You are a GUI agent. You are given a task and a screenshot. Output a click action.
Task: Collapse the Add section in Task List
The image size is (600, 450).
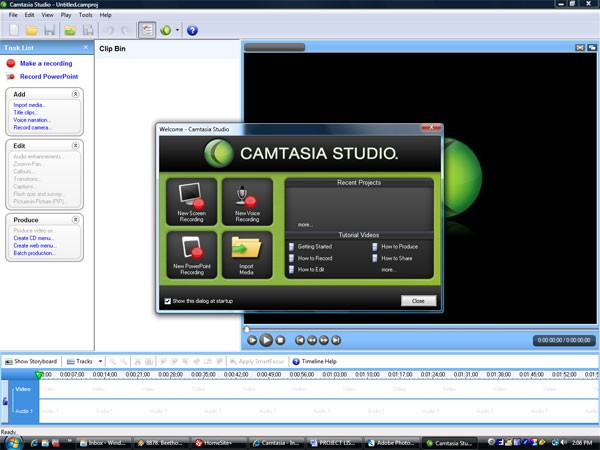pyautogui.click(x=76, y=93)
